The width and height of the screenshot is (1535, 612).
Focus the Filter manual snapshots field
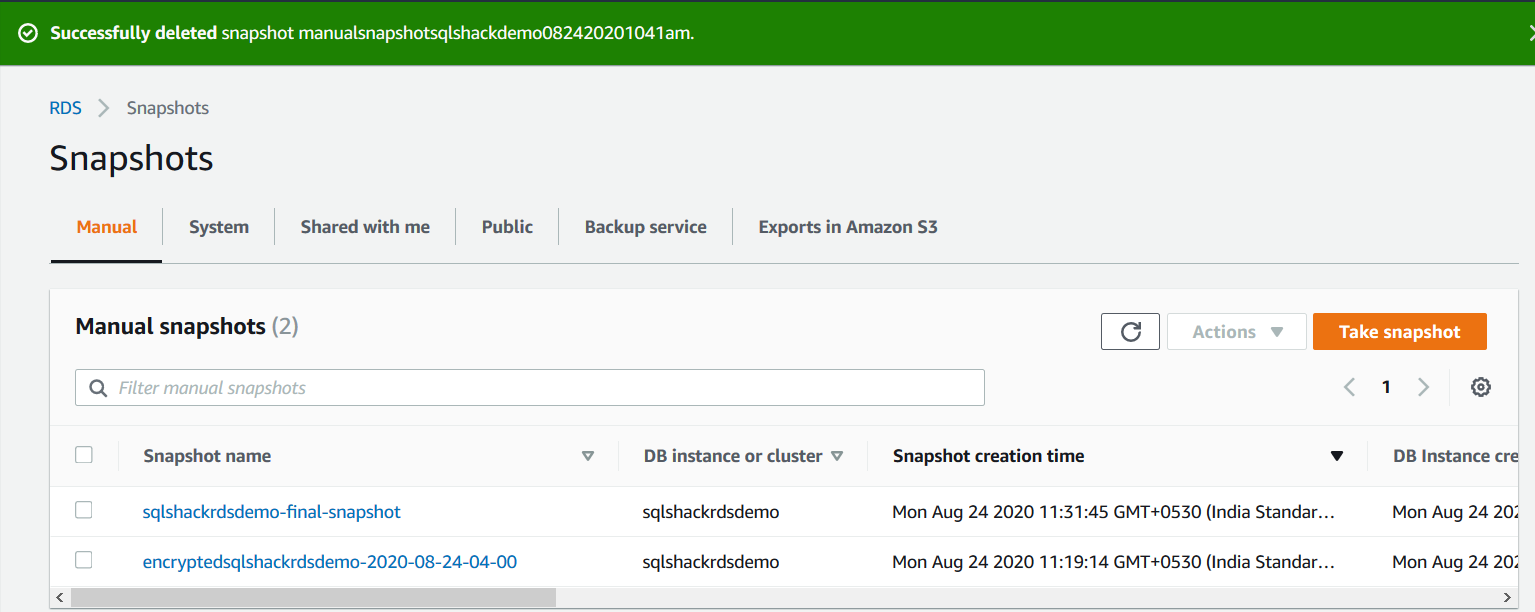[540, 388]
